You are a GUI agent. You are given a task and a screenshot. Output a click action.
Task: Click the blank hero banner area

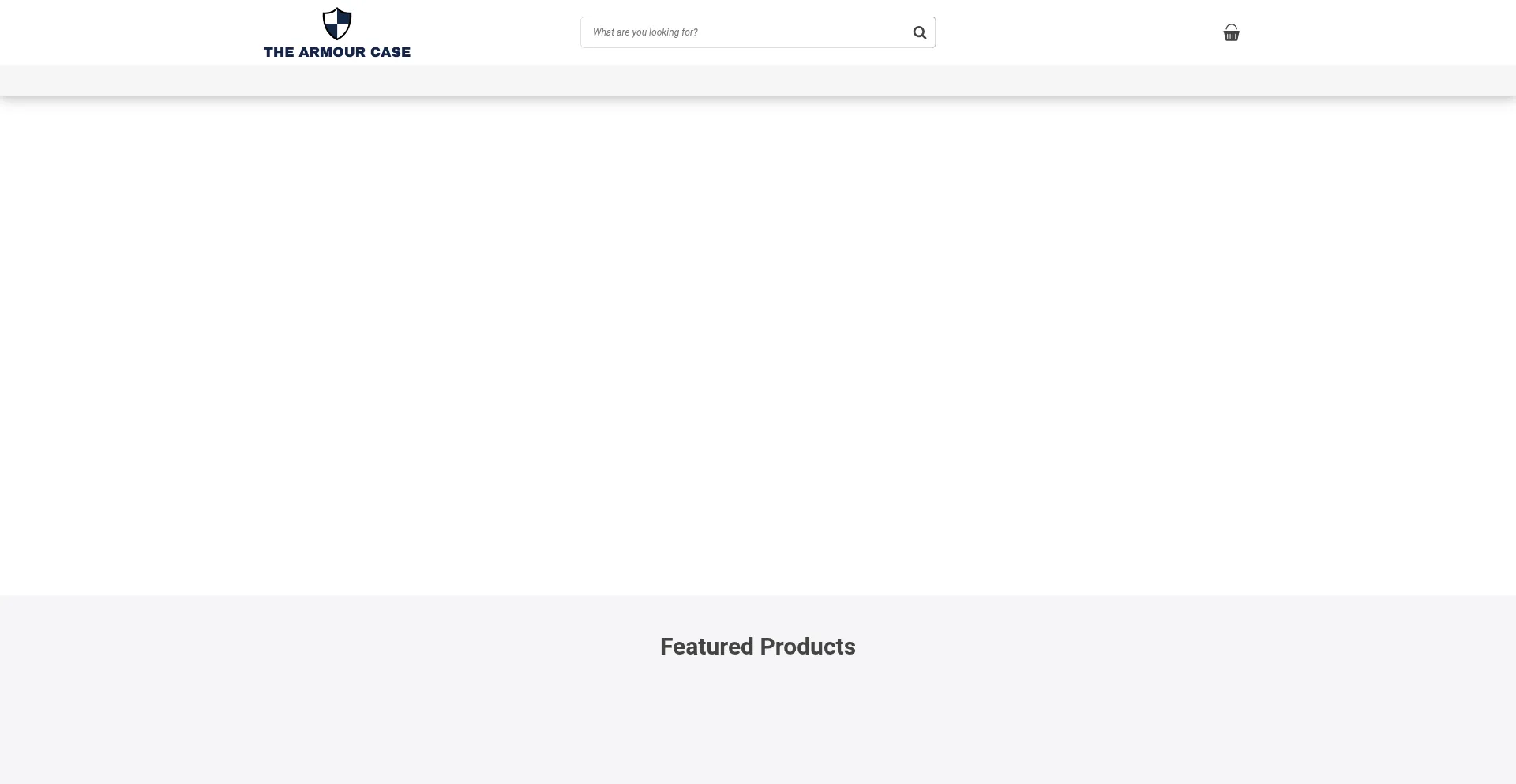758,346
